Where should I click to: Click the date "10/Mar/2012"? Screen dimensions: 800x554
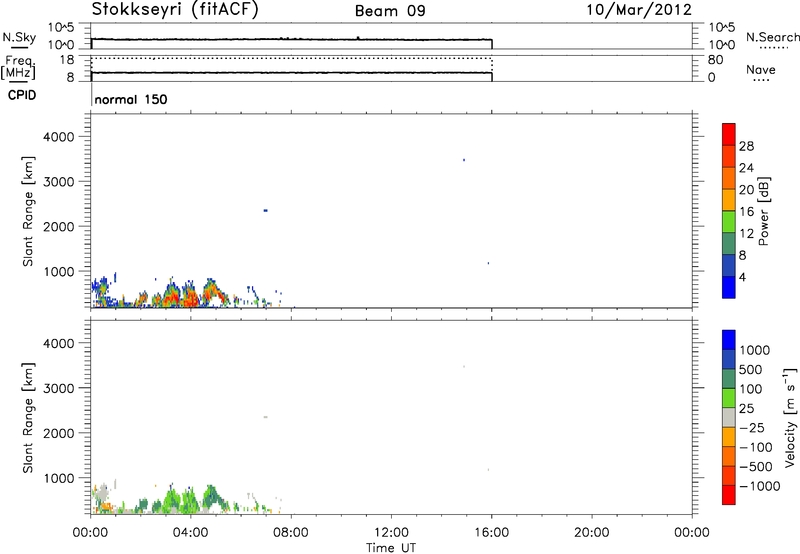639,9
